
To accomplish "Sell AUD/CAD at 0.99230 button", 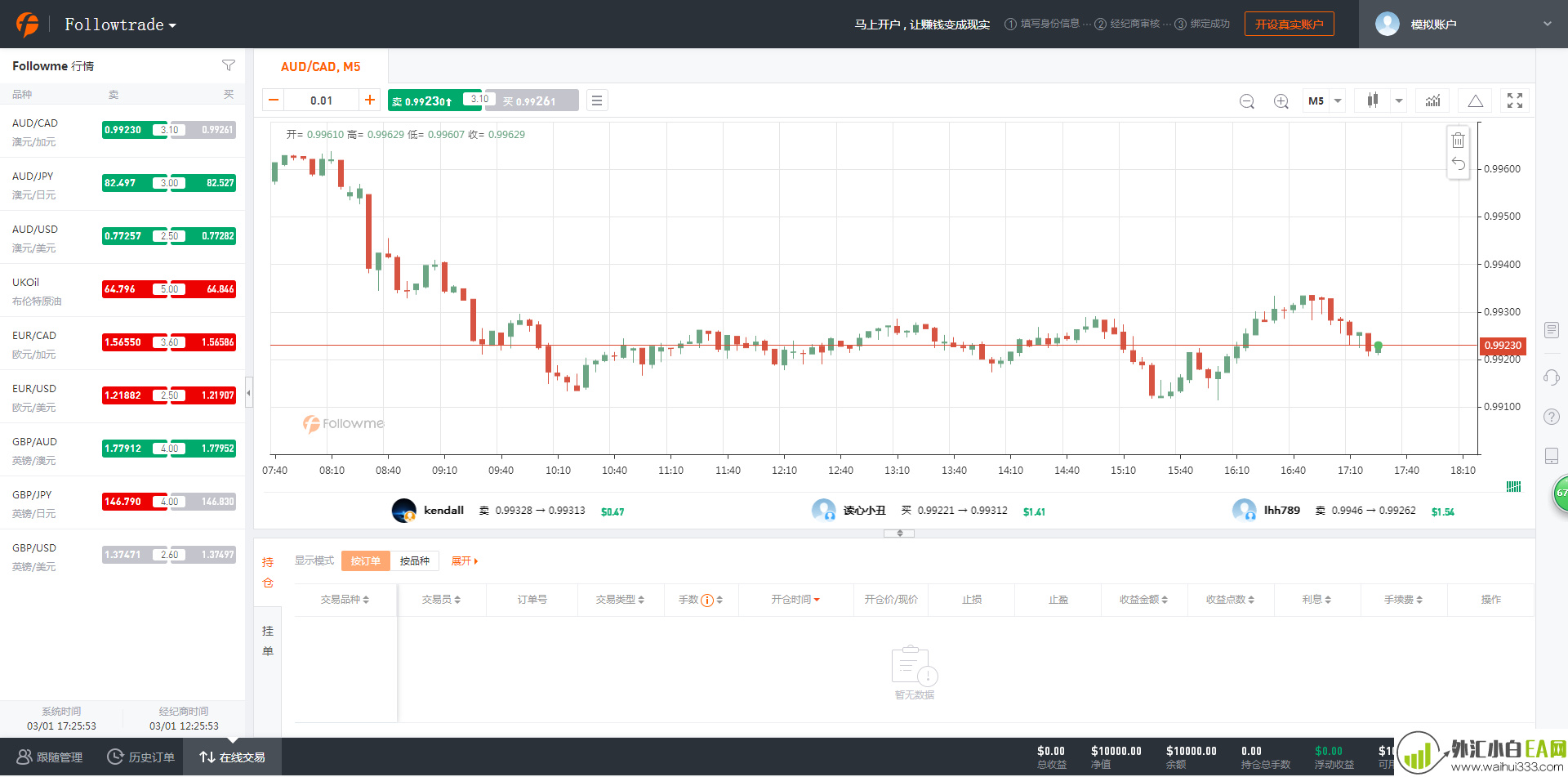I will click(x=434, y=100).
